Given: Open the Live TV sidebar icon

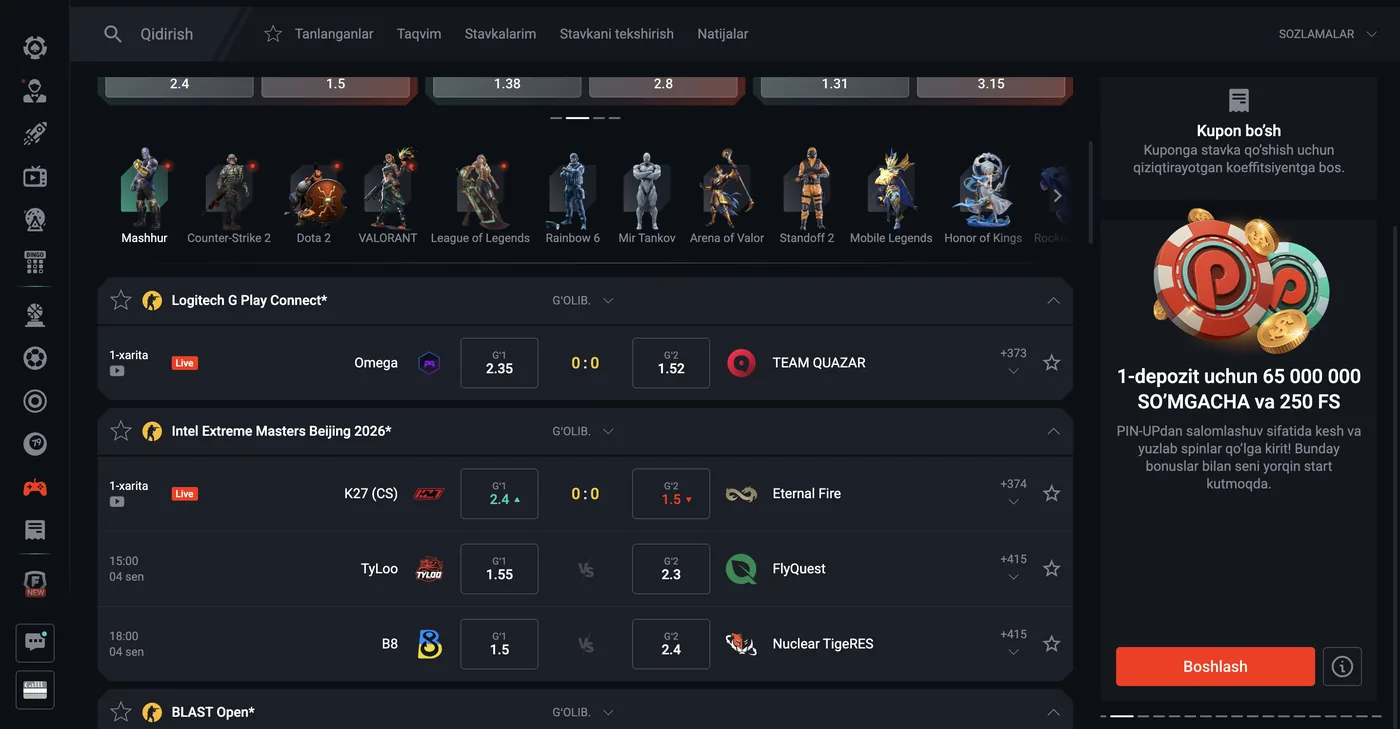Looking at the screenshot, I should pyautogui.click(x=35, y=178).
